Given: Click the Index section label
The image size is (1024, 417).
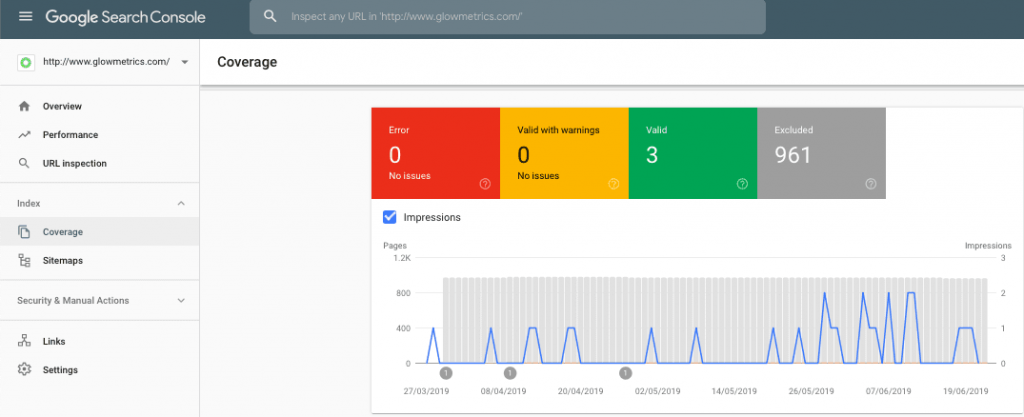Looking at the screenshot, I should [x=29, y=204].
